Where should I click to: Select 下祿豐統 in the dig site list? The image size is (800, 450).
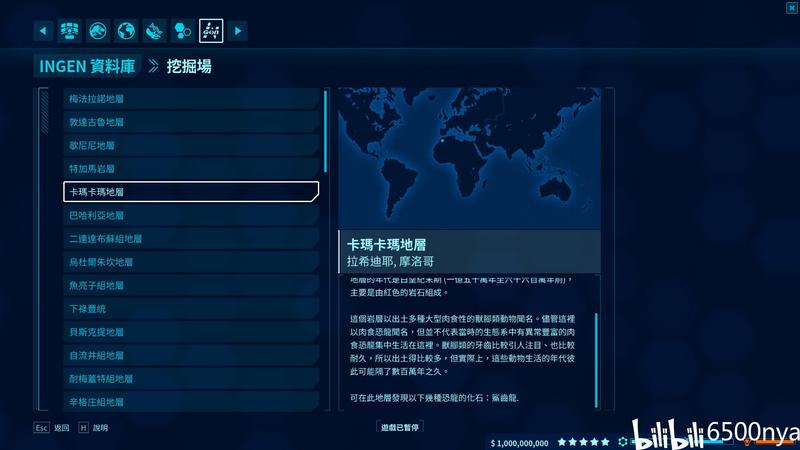click(x=191, y=309)
